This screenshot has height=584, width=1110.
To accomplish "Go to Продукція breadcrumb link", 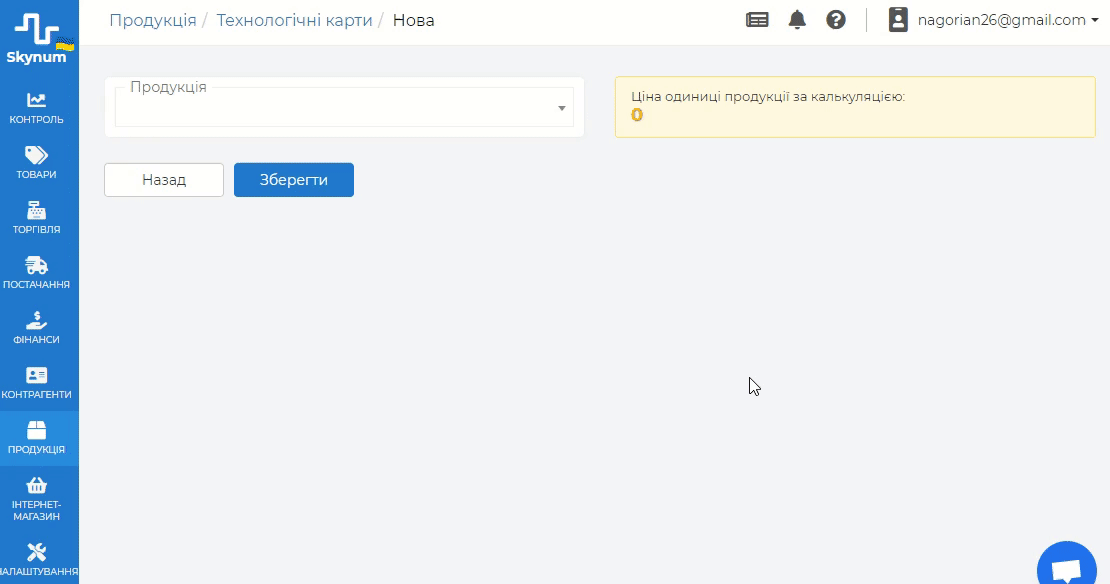I will (153, 20).
